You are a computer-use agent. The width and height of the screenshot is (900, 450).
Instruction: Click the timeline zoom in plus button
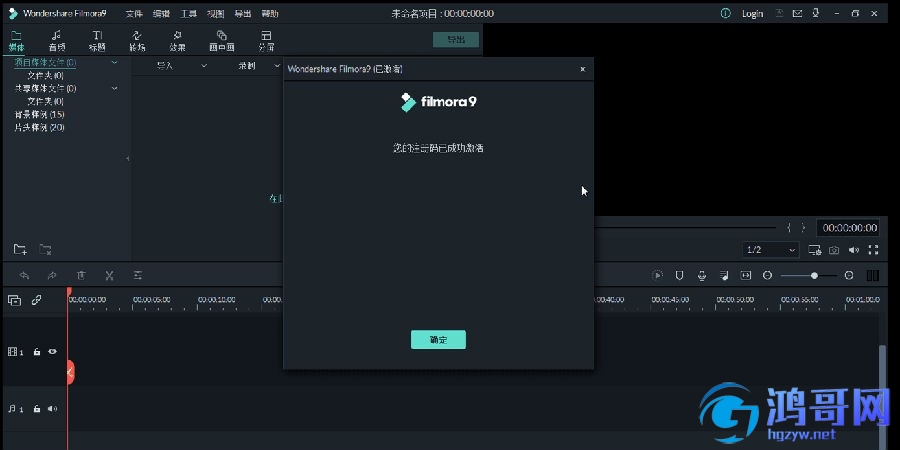tap(849, 276)
